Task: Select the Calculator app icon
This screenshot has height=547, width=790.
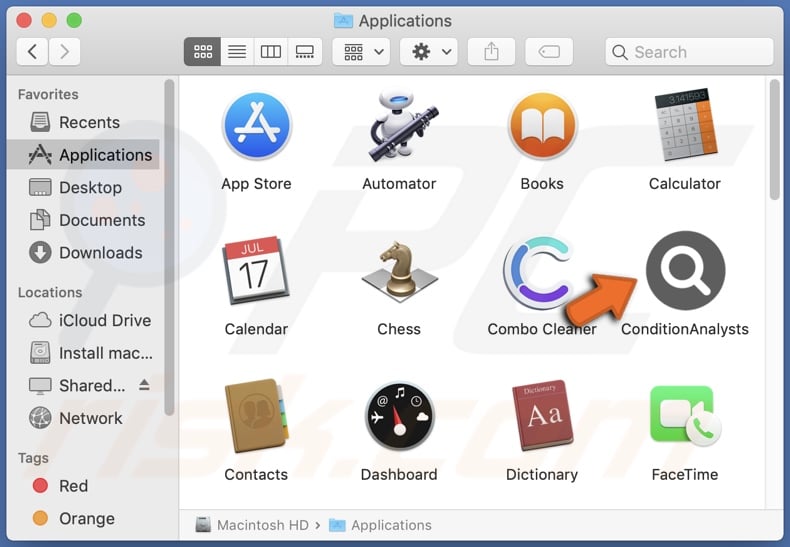Action: (685, 125)
